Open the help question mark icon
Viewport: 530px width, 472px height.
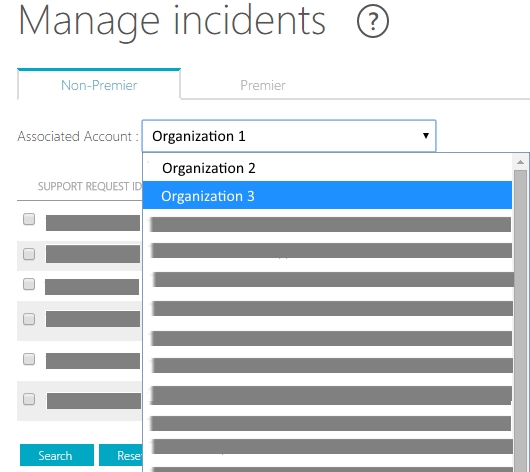(372, 21)
